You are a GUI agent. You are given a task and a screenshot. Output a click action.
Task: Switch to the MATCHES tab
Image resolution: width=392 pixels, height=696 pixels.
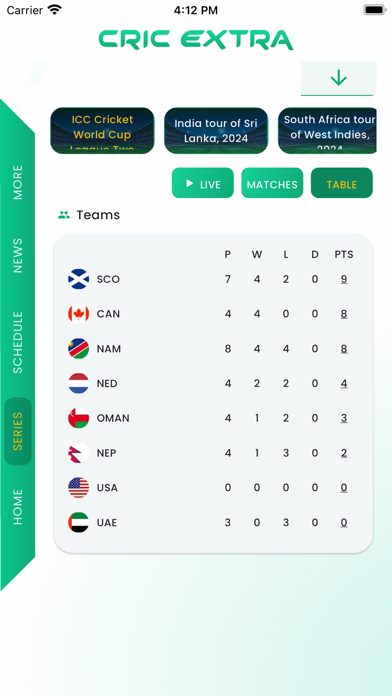coord(272,183)
